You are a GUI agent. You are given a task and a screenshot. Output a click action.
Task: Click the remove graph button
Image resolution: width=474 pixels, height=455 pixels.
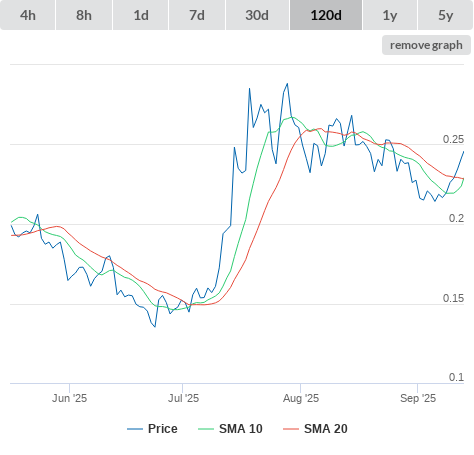(426, 45)
